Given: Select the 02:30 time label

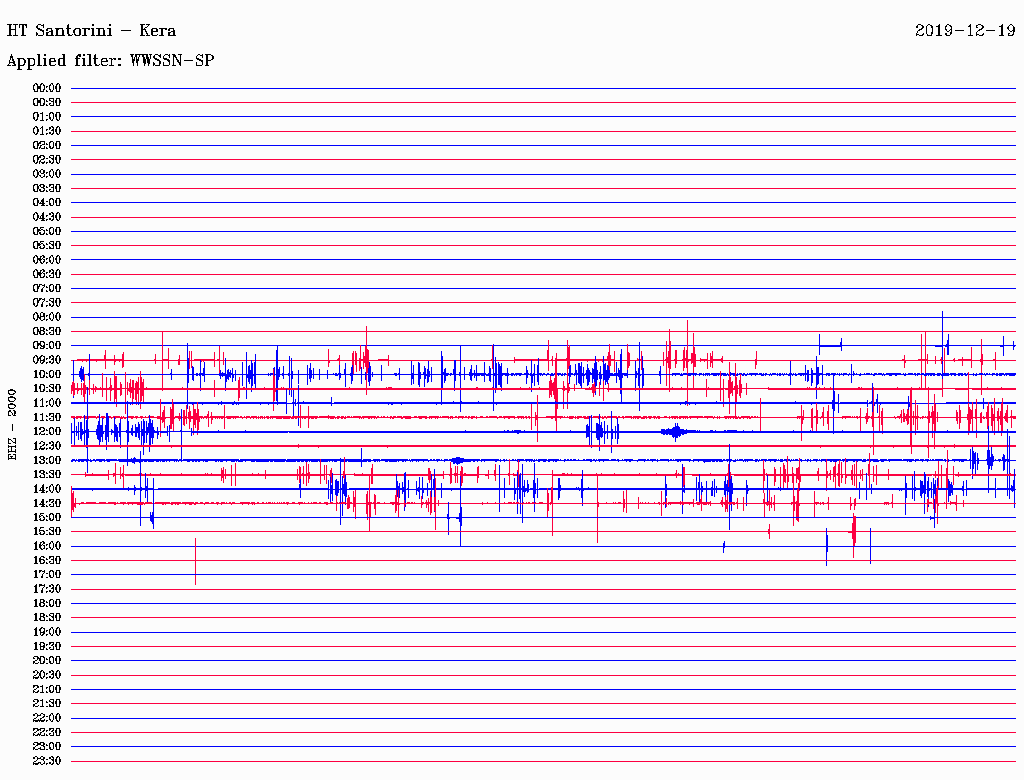Looking at the screenshot, I should (47, 160).
